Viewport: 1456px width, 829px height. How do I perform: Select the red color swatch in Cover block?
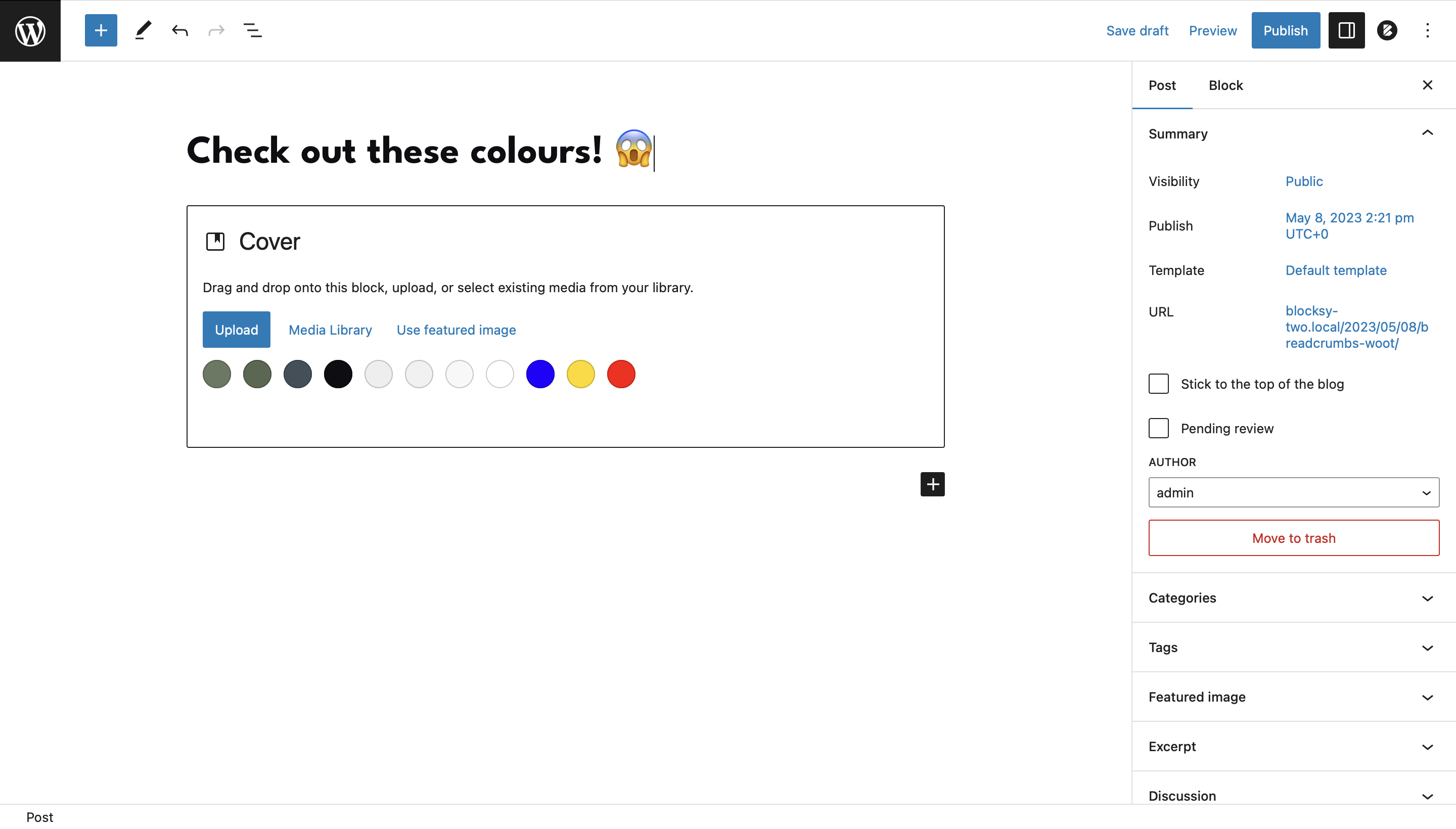621,374
